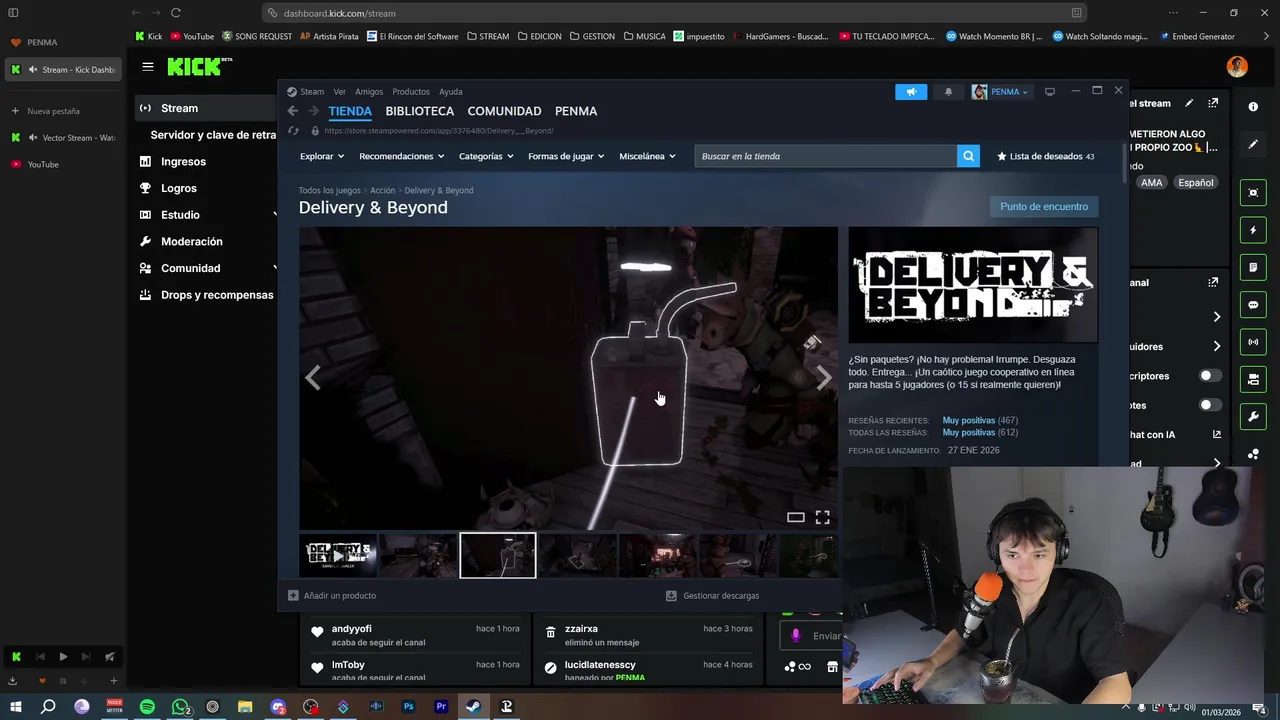
Task: Switch to COMUNIDAD tab in Steam
Action: tap(504, 111)
